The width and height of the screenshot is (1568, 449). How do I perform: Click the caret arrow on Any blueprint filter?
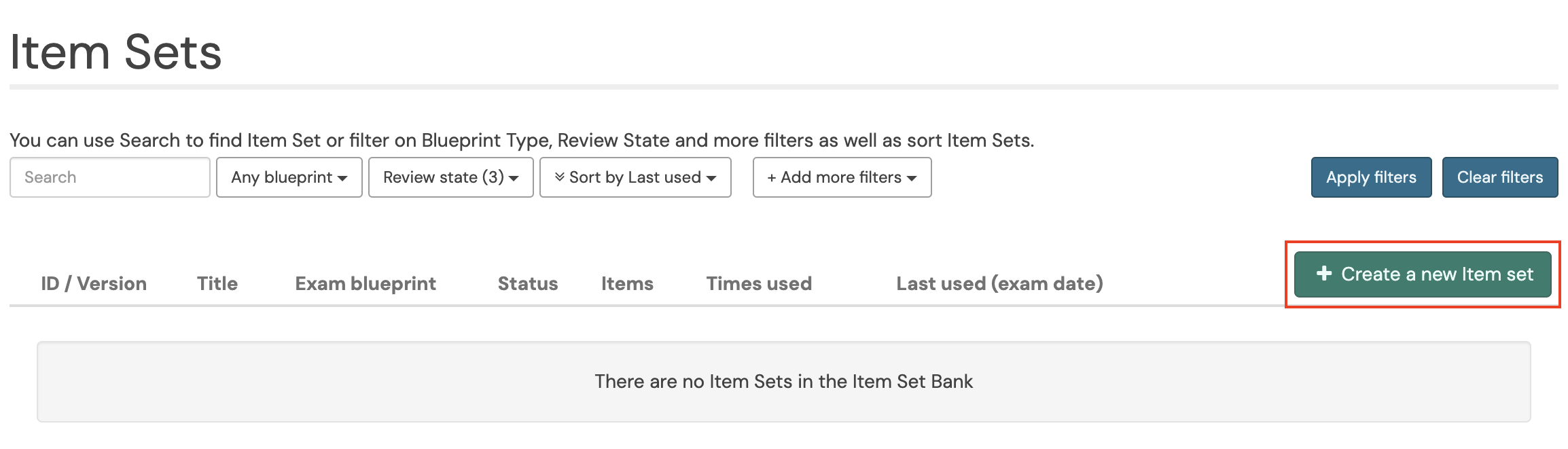(x=341, y=177)
